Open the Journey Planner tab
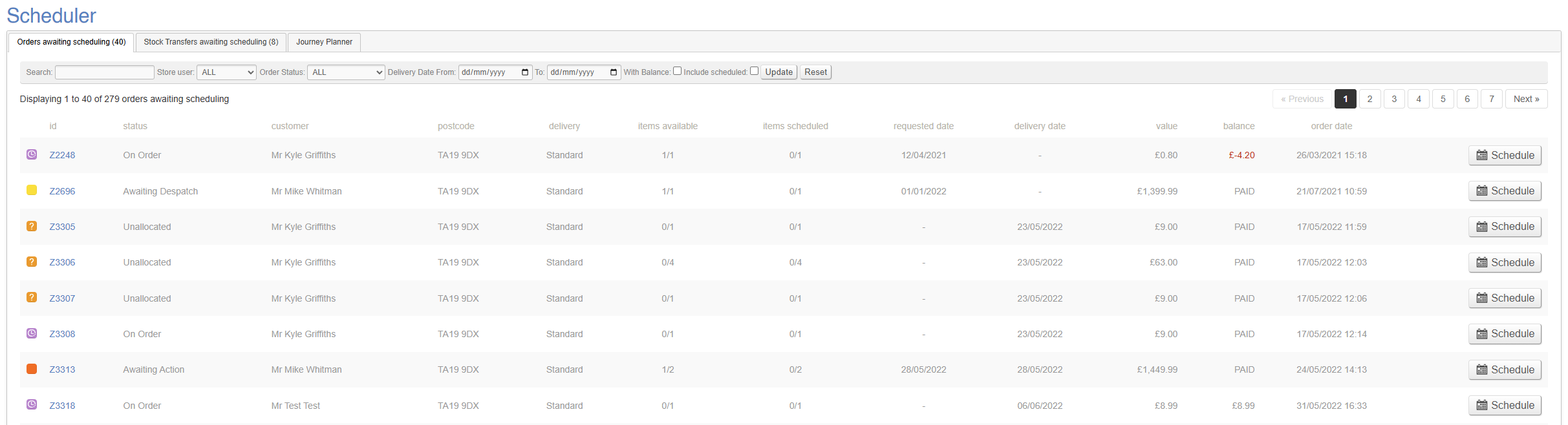Screen dimensions: 1568x425 (x=324, y=42)
